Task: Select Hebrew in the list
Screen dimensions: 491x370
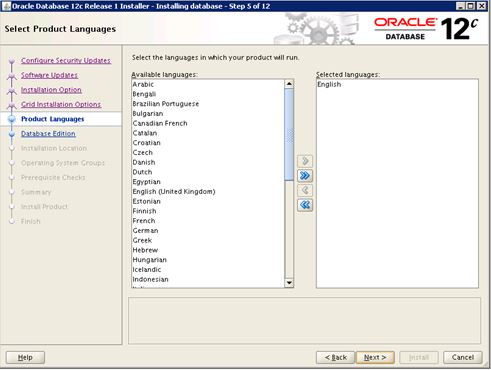Action: (x=208, y=250)
